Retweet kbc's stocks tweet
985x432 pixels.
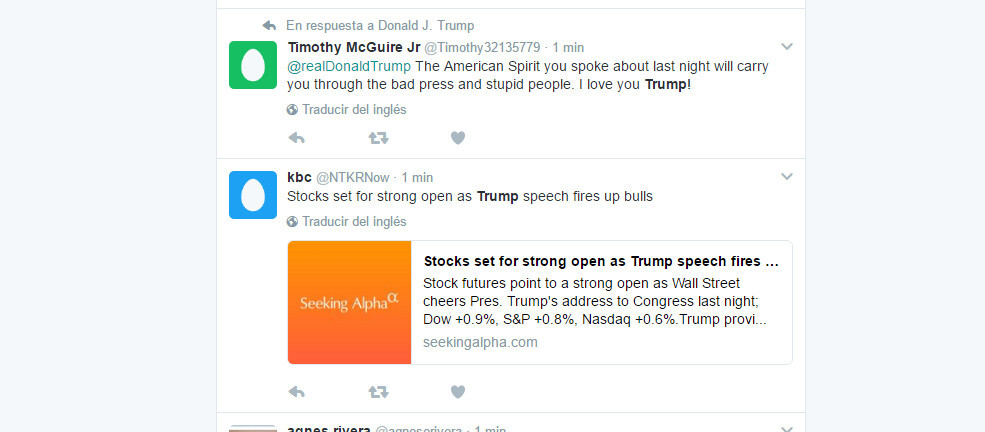(378, 392)
